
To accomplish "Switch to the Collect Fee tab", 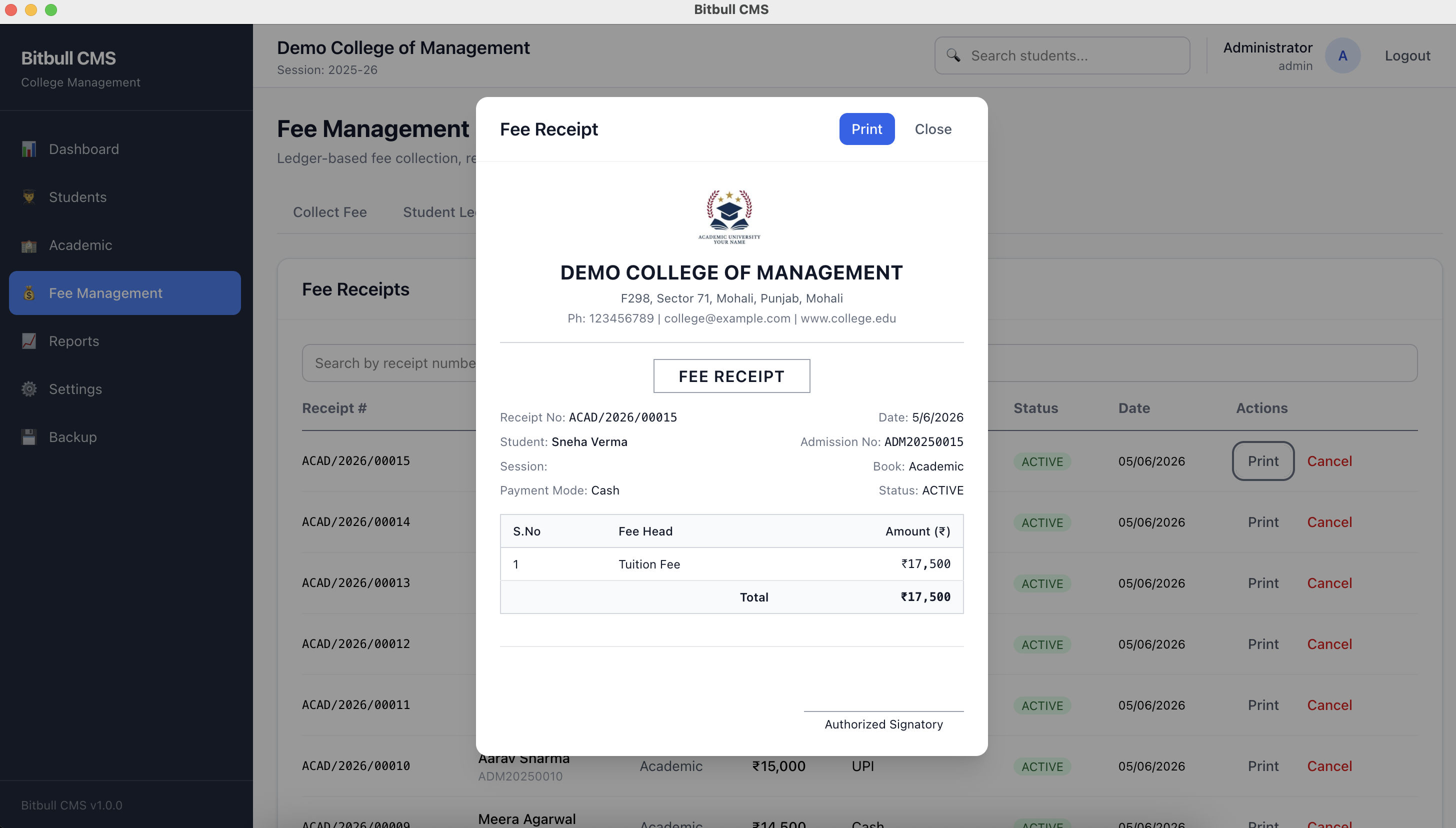I will [x=329, y=212].
